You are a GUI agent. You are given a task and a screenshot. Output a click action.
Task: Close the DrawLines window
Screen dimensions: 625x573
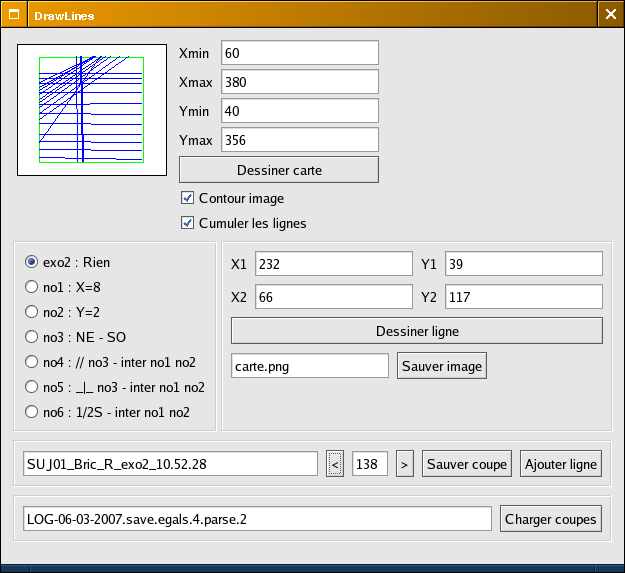click(x=610, y=14)
